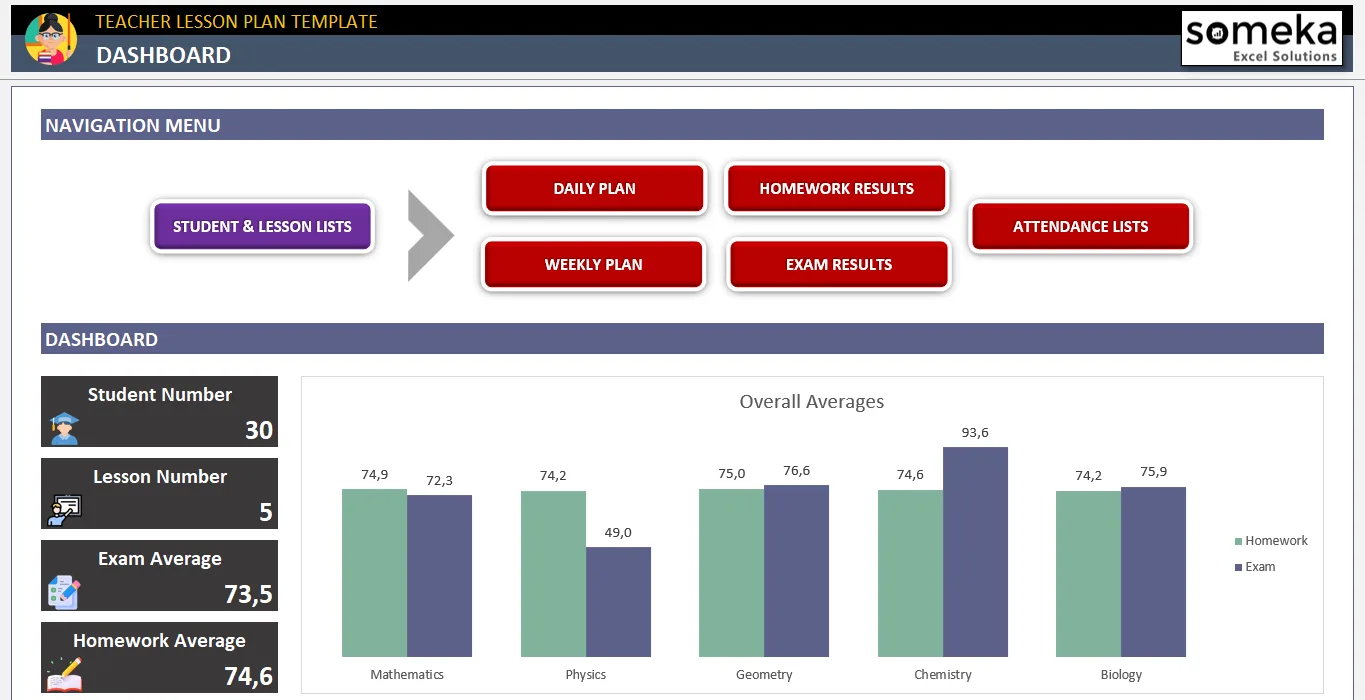Click the purple Exam legend swatch
The height and width of the screenshot is (700, 1365).
[1239, 567]
